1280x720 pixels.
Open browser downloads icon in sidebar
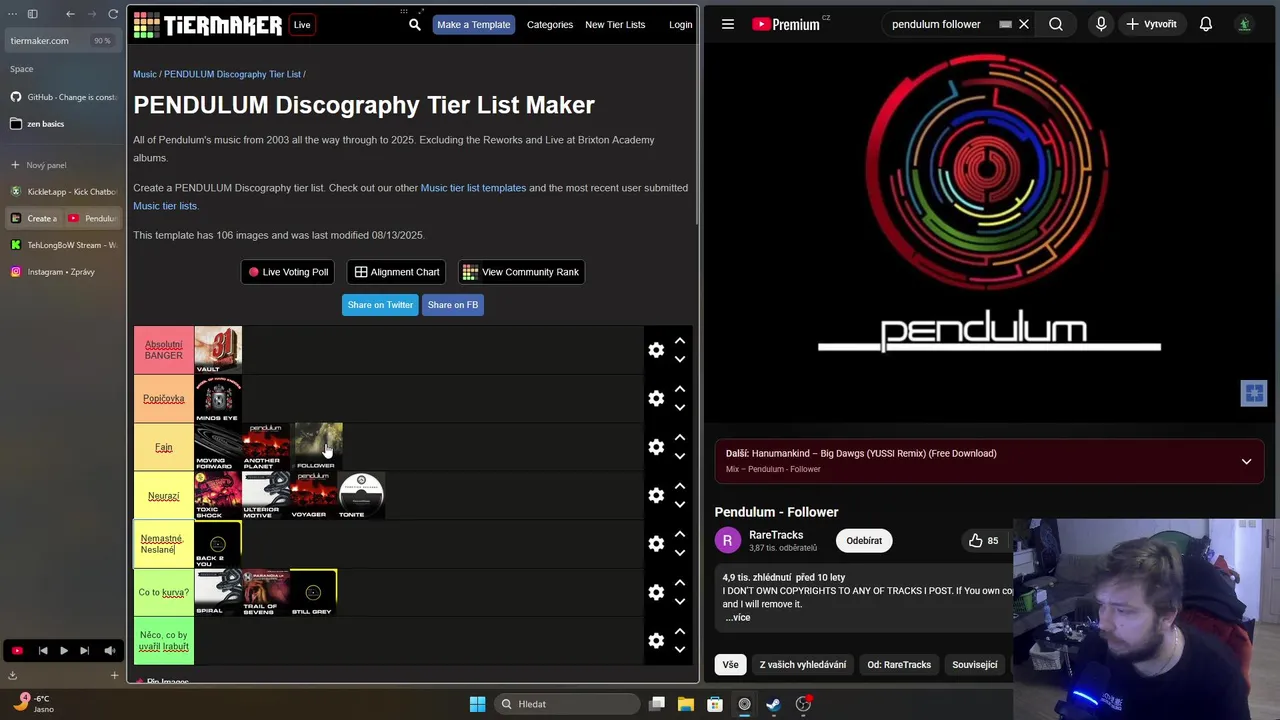pyautogui.click(x=12, y=675)
